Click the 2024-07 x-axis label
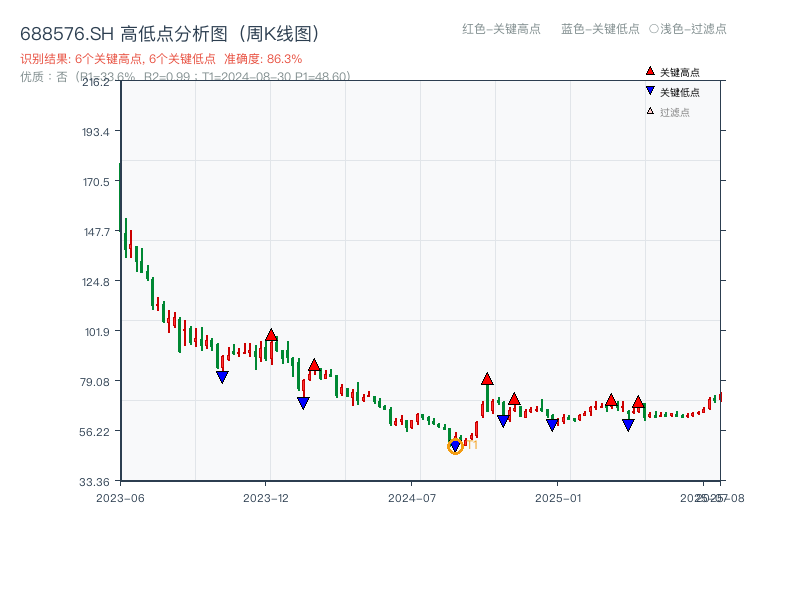Screen dimensions: 800x600 [x=412, y=498]
